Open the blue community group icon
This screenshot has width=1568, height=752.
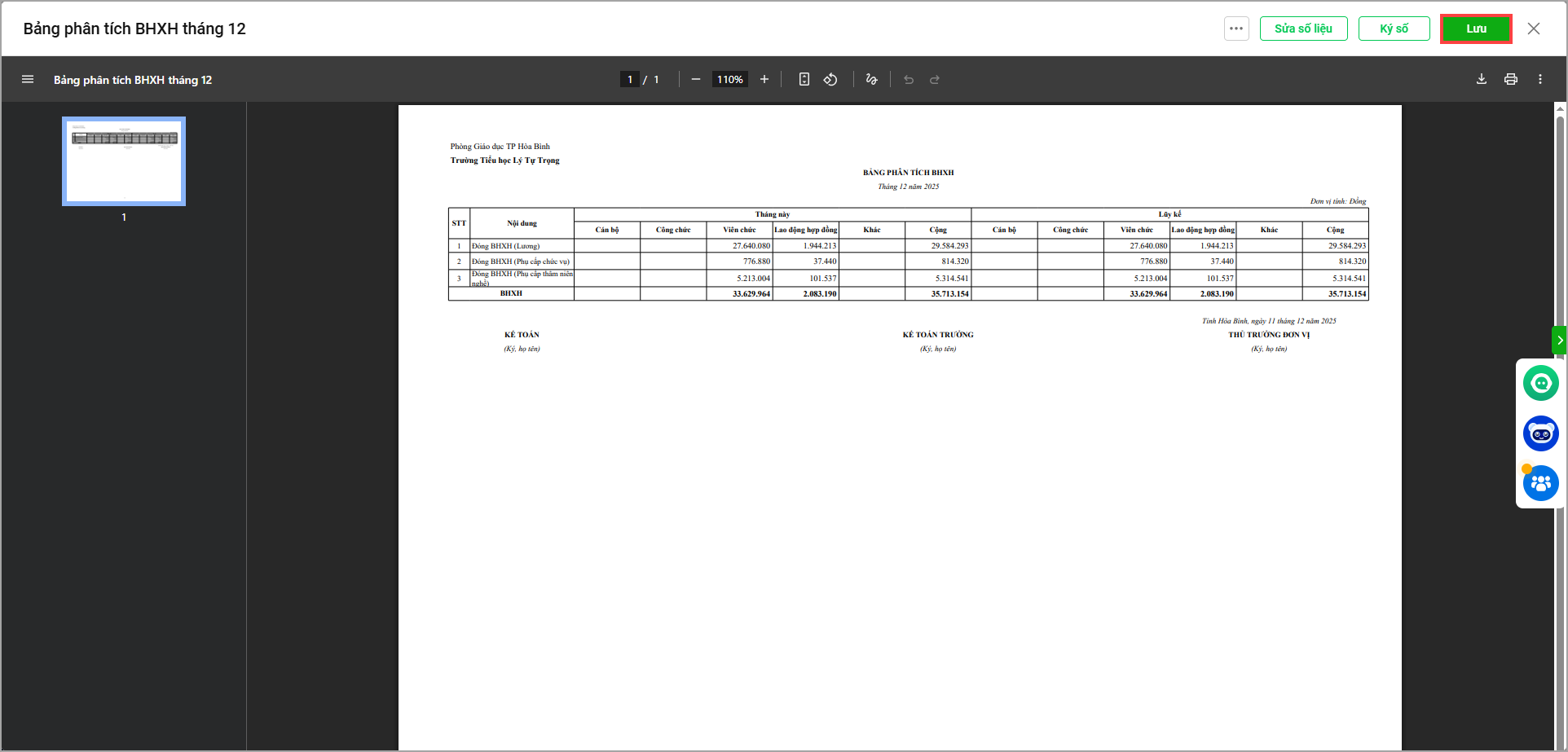pyautogui.click(x=1540, y=484)
